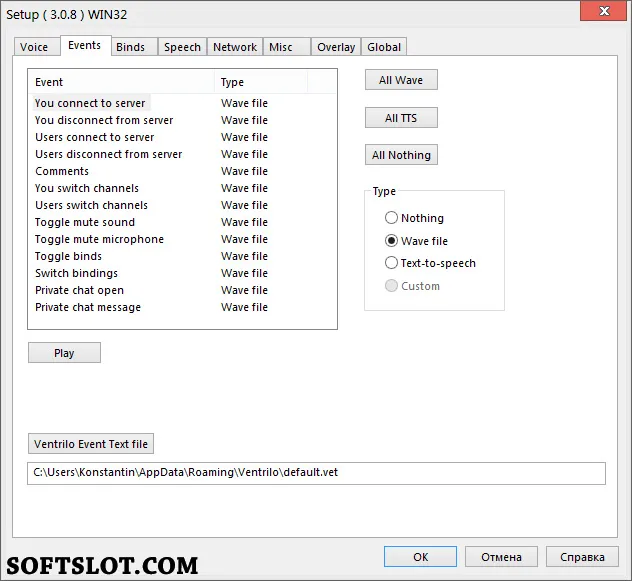This screenshot has height=581, width=632.
Task: Open help via the Справка button
Action: [x=582, y=557]
